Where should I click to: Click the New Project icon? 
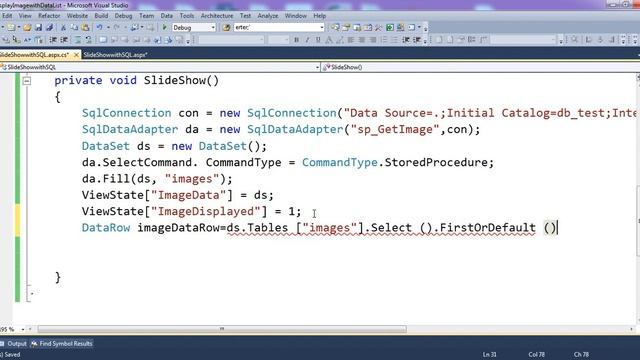11,27
